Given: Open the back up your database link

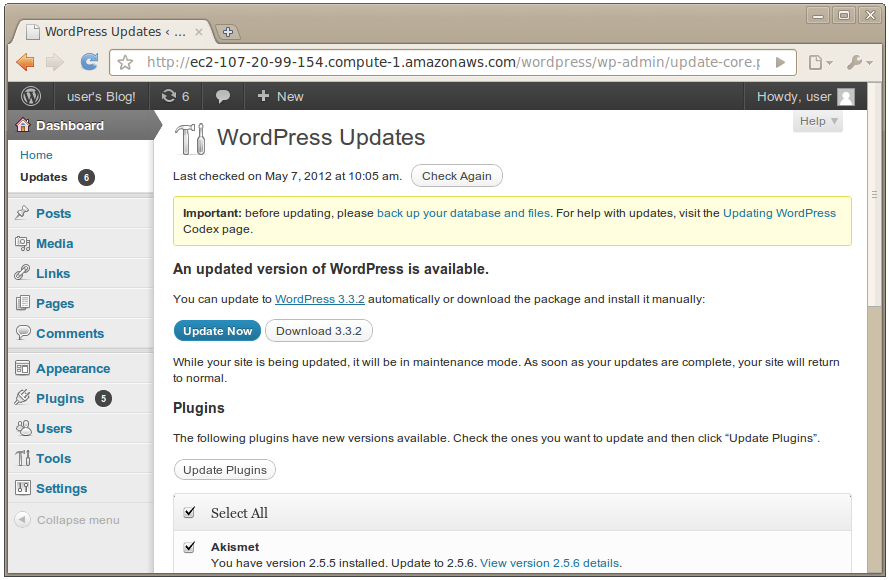Looking at the screenshot, I should (463, 213).
